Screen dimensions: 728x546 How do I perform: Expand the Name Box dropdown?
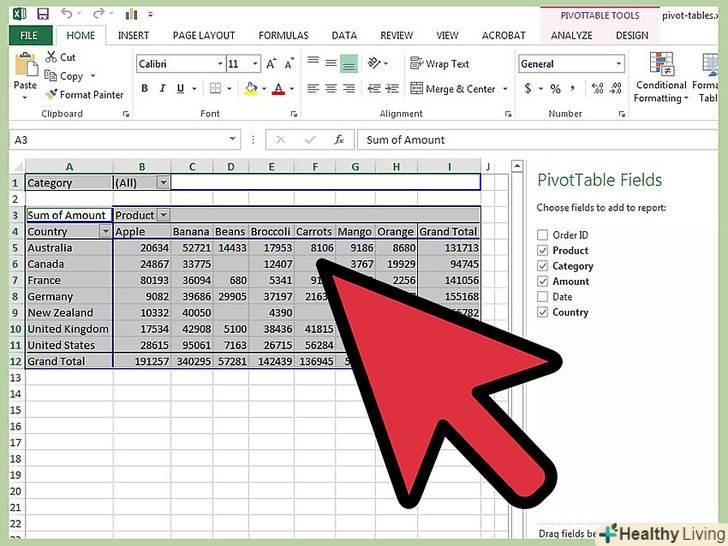coord(232,139)
